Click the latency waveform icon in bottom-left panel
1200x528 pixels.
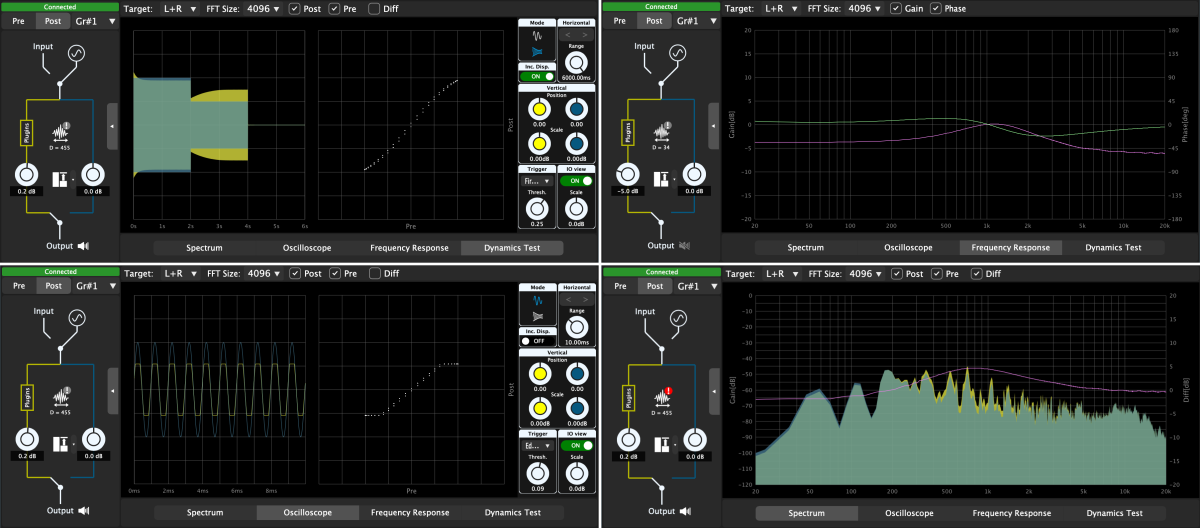point(62,397)
